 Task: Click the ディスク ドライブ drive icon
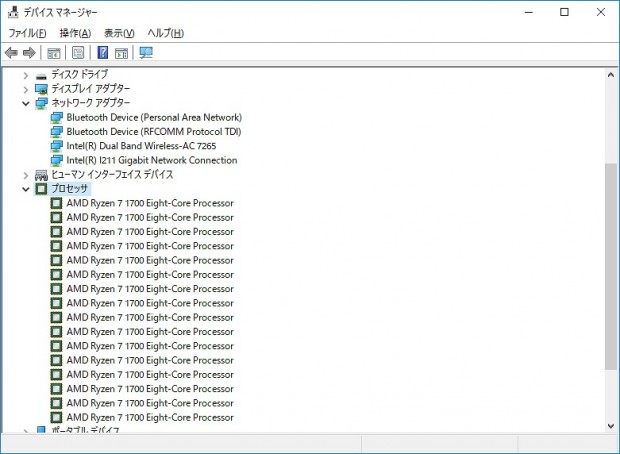[41, 76]
